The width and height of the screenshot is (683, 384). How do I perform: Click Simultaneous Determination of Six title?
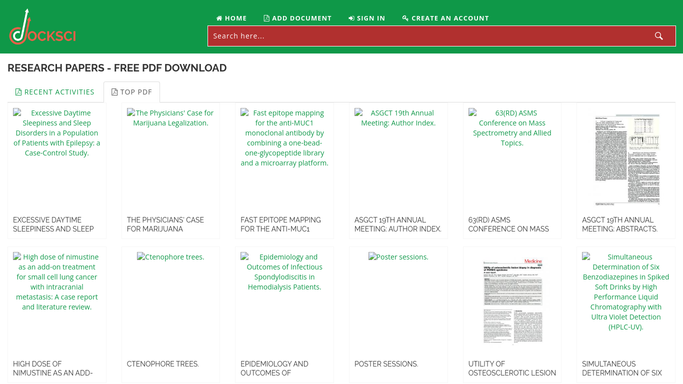[x=622, y=368]
